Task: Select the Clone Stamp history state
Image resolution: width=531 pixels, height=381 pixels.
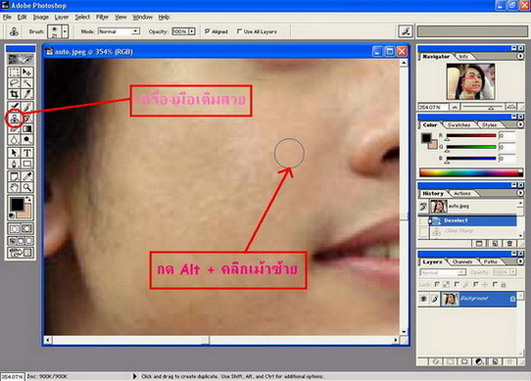Action: (472, 231)
